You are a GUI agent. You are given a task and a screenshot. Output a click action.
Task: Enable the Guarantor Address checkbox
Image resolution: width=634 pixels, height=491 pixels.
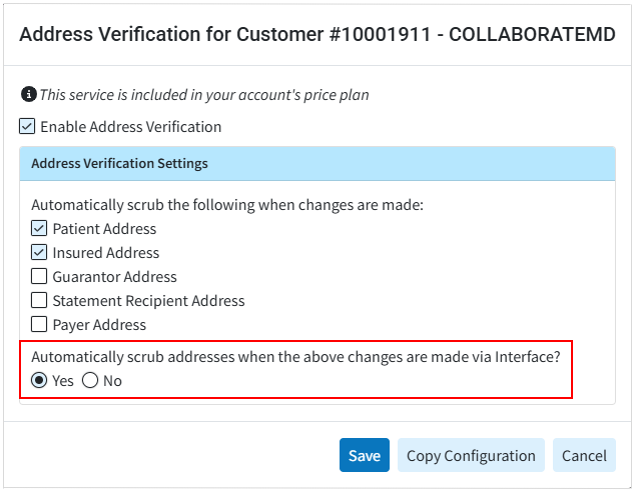tap(40, 277)
